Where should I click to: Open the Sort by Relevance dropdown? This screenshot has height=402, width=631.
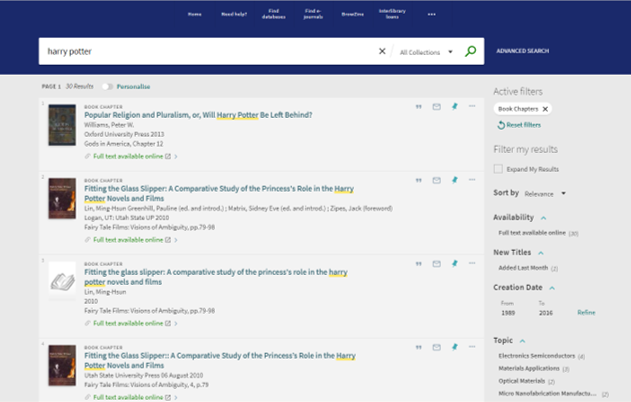pyautogui.click(x=546, y=193)
